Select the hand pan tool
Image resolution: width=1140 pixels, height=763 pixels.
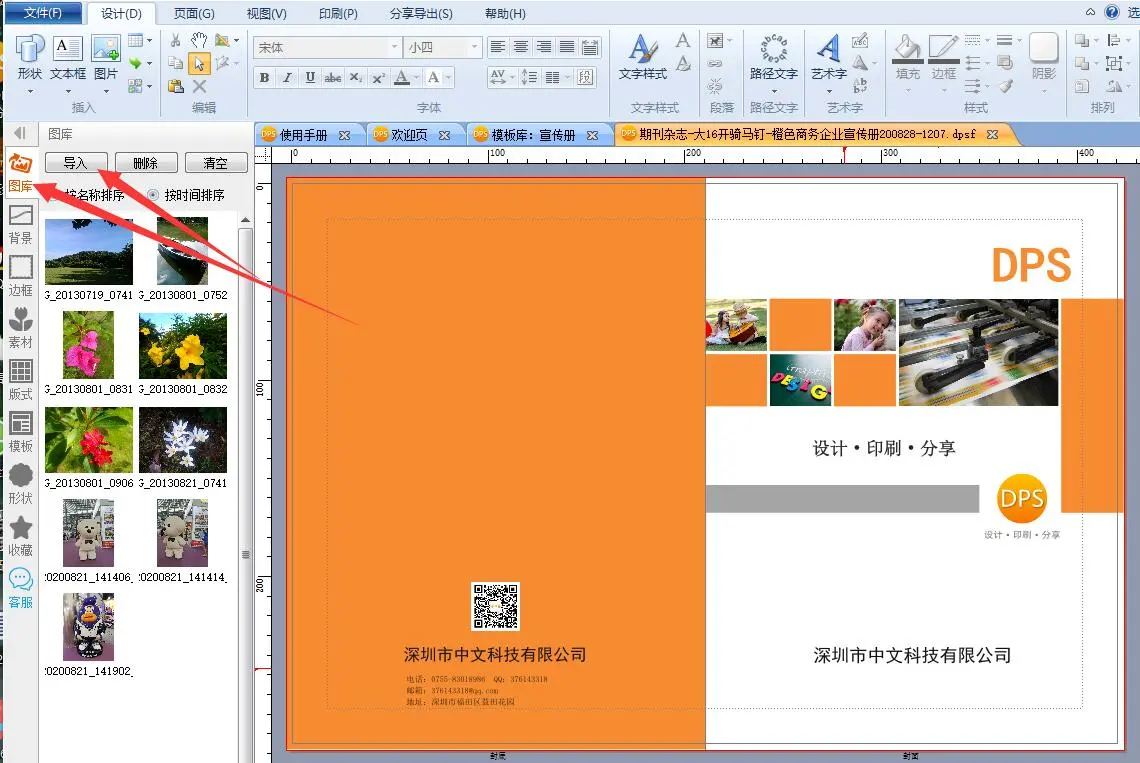[199, 41]
